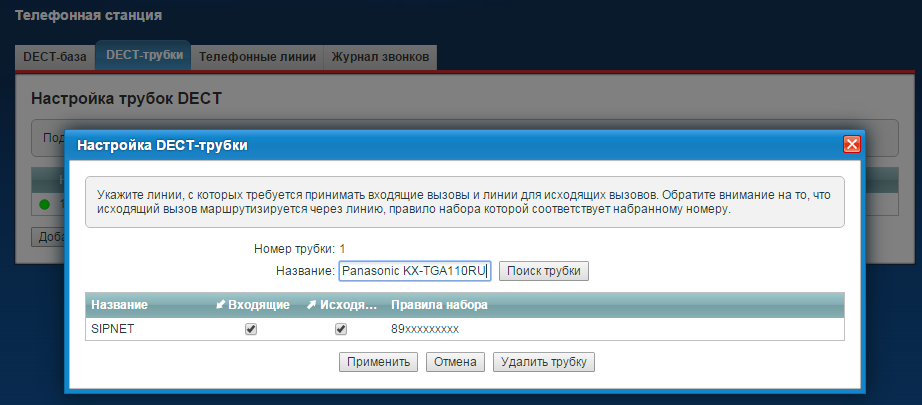Go to the Журнал звонков tab

(x=381, y=57)
